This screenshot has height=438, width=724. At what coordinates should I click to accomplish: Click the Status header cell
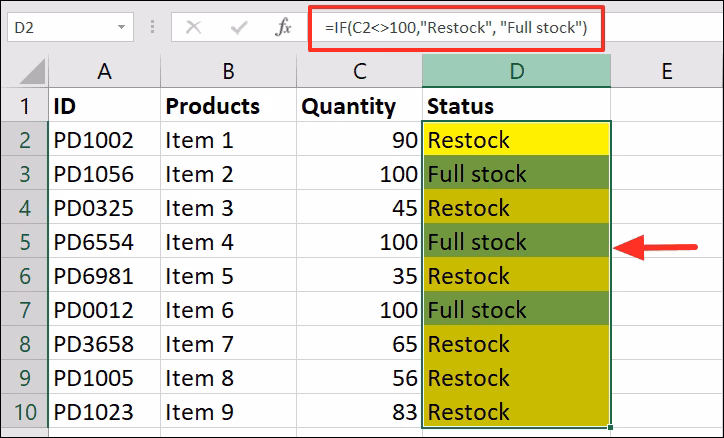point(516,106)
